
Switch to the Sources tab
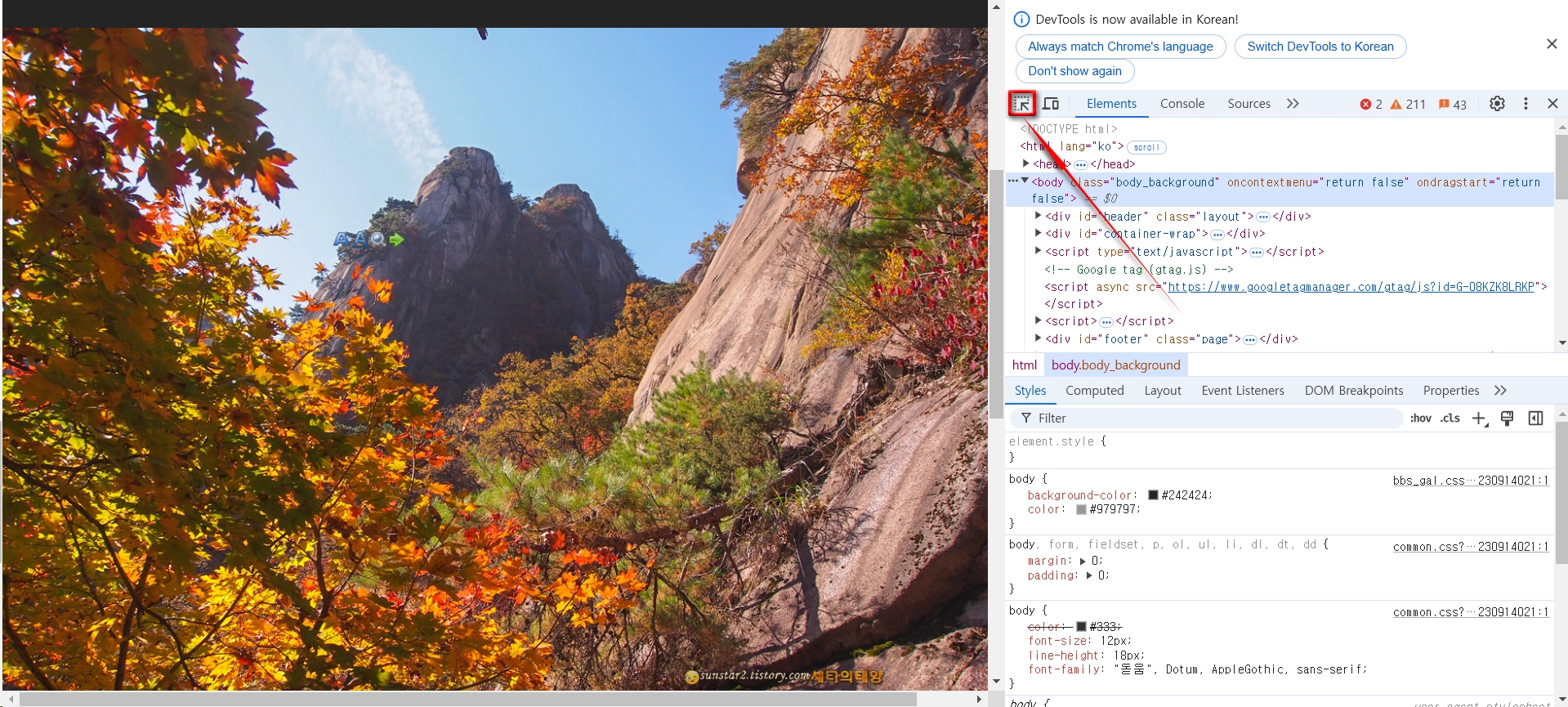point(1249,104)
